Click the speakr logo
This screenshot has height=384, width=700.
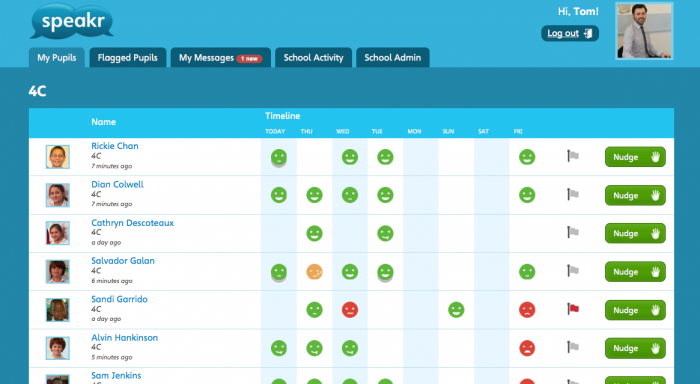[x=72, y=21]
